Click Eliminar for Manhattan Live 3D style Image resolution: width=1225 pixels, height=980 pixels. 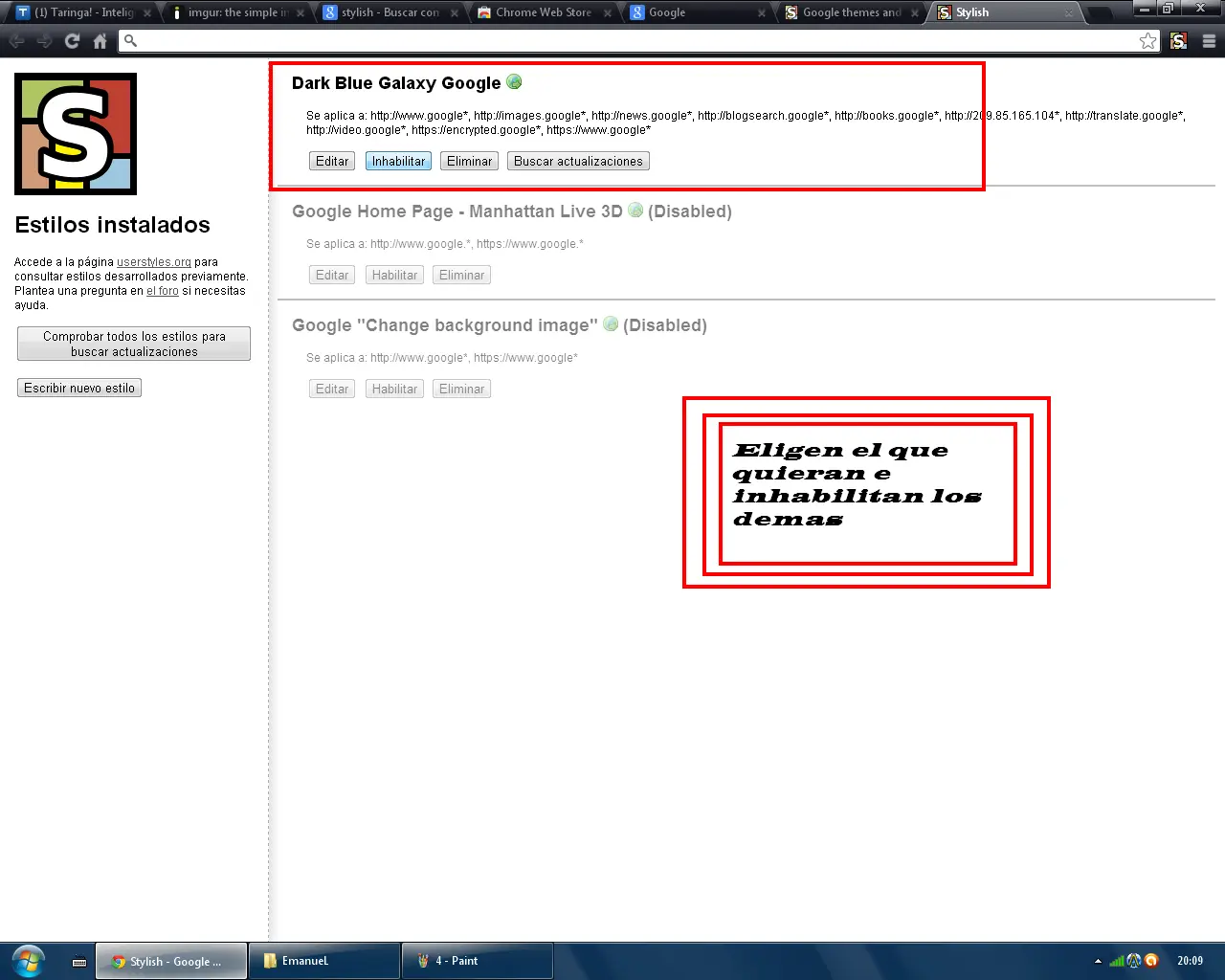coord(461,275)
